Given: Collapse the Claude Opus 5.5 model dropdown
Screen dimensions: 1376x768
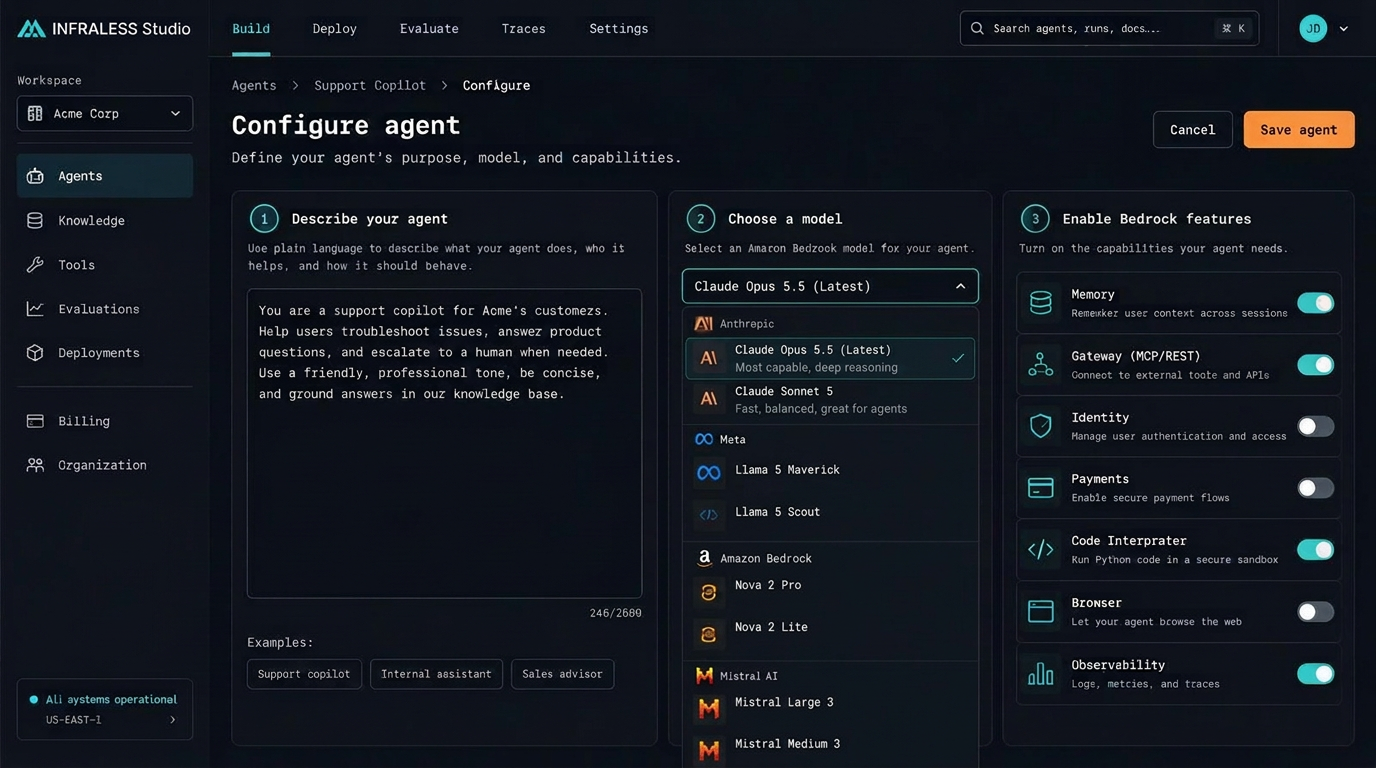Looking at the screenshot, I should (x=830, y=286).
